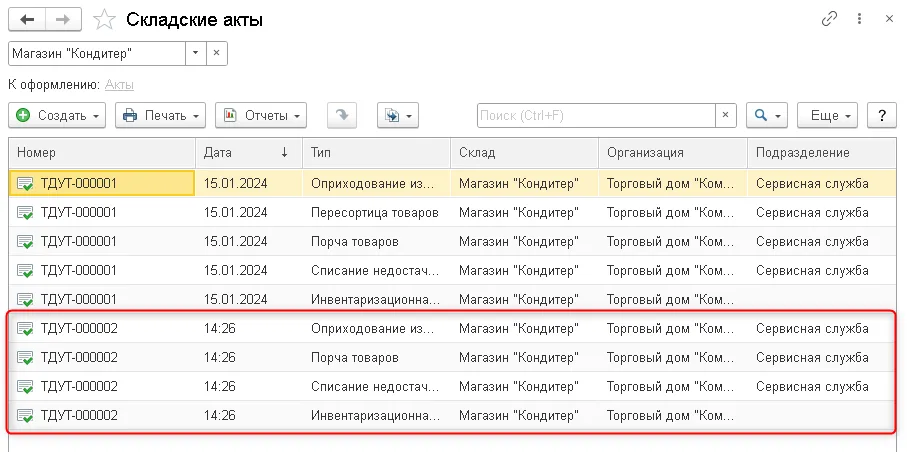Select Списание недостач... cell at 14:26

point(376,386)
